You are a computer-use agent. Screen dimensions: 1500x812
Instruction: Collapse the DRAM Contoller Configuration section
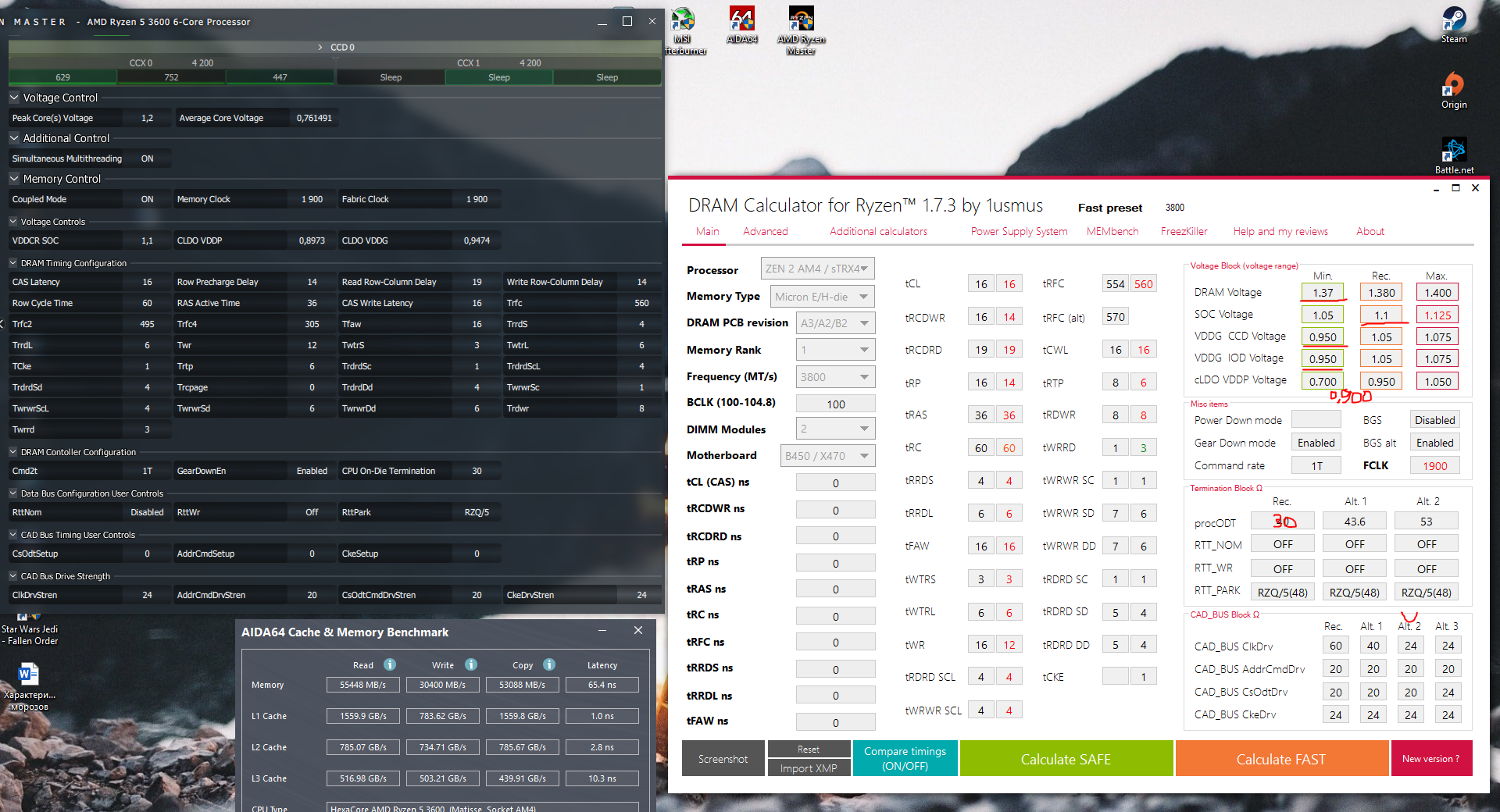point(13,452)
